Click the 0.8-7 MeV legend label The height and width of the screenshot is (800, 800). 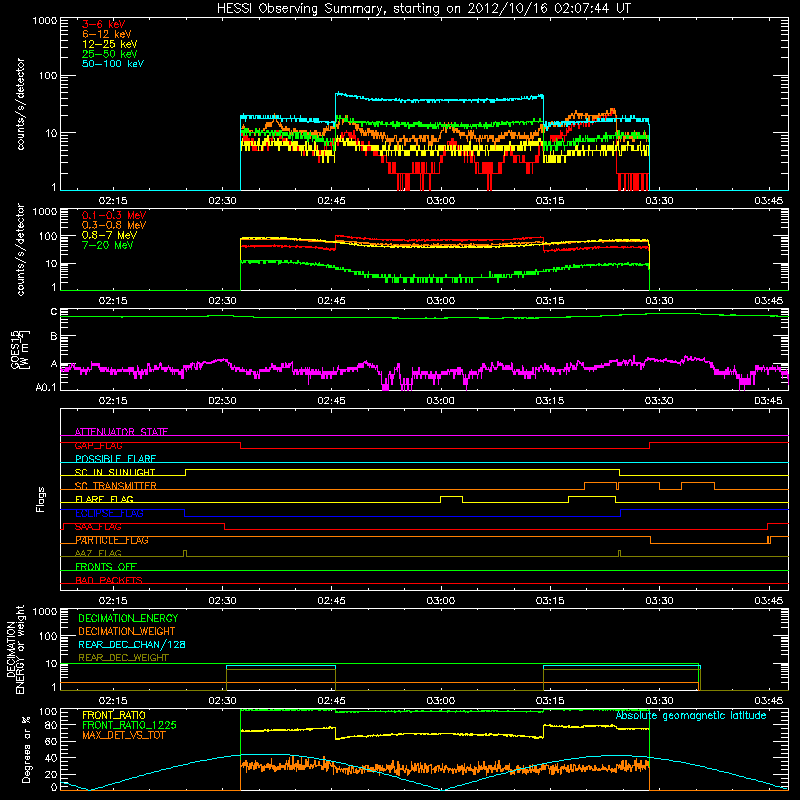[x=110, y=235]
